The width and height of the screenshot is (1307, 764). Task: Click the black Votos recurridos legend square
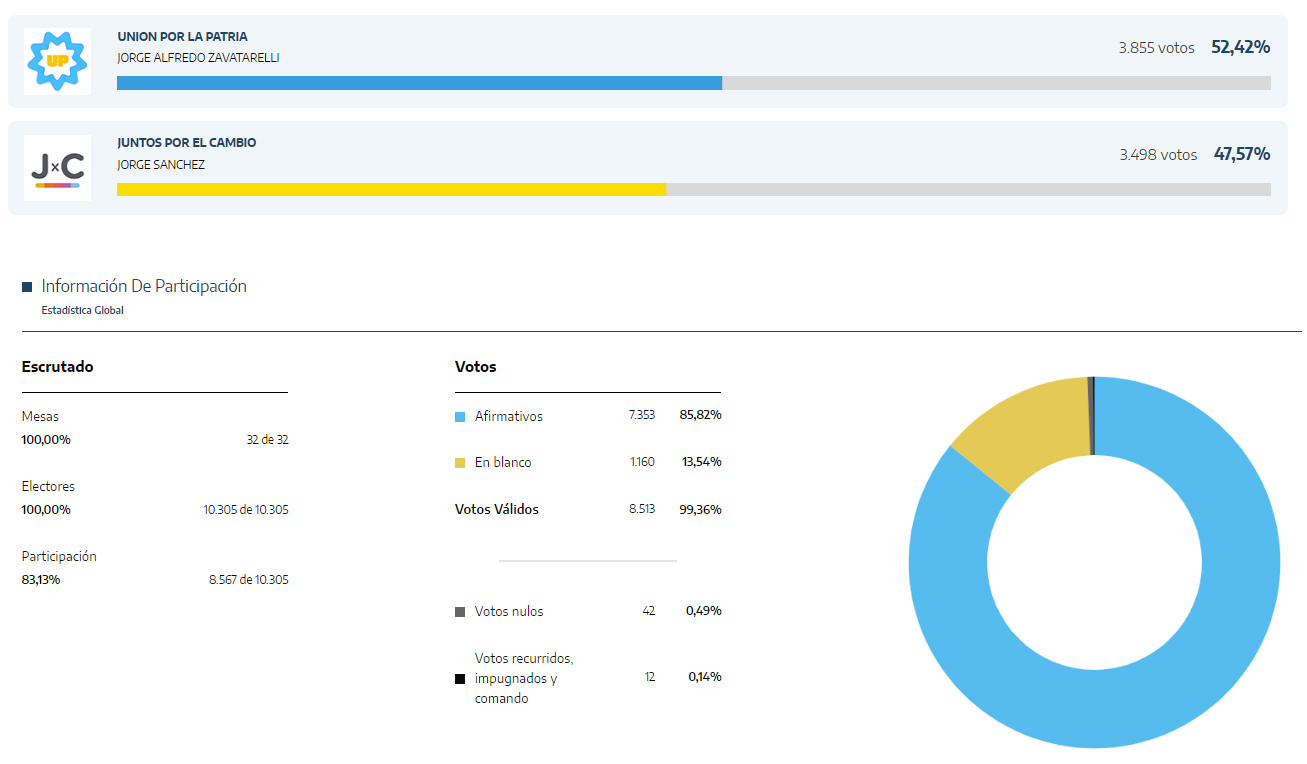(x=460, y=679)
